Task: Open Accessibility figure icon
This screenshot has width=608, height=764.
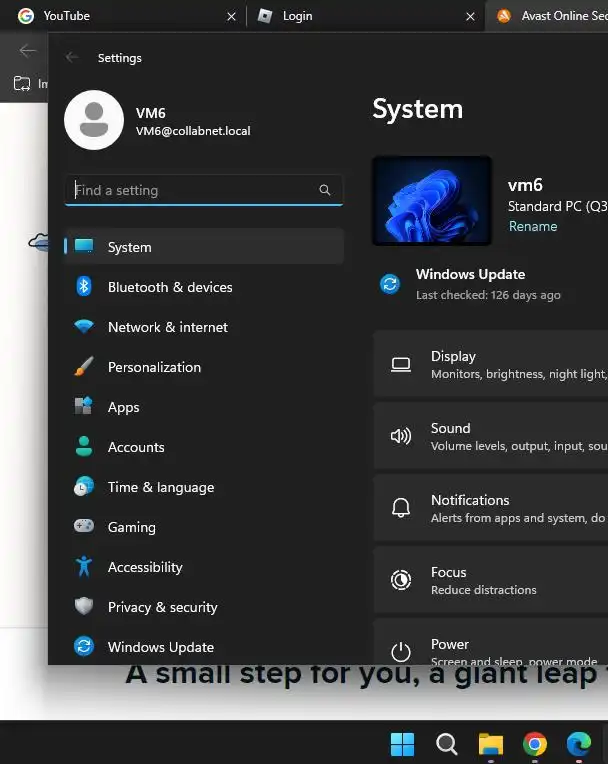Action: tap(84, 566)
